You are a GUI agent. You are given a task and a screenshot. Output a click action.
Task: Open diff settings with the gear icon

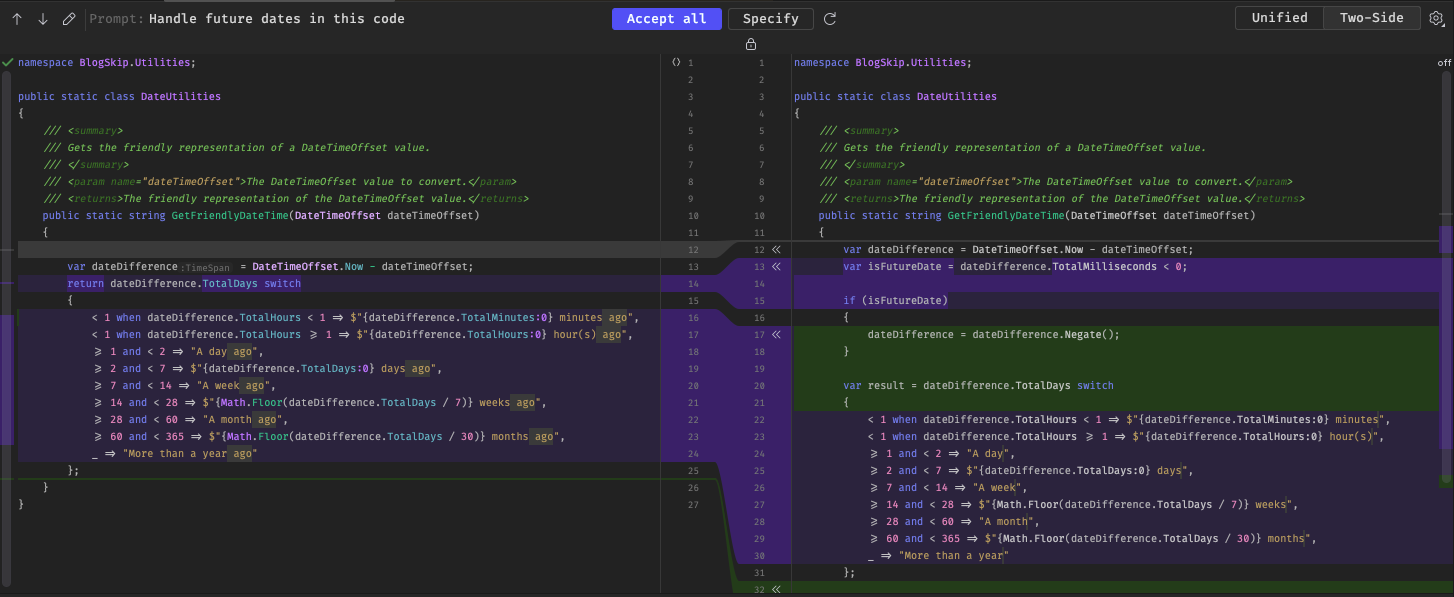pos(1437,18)
